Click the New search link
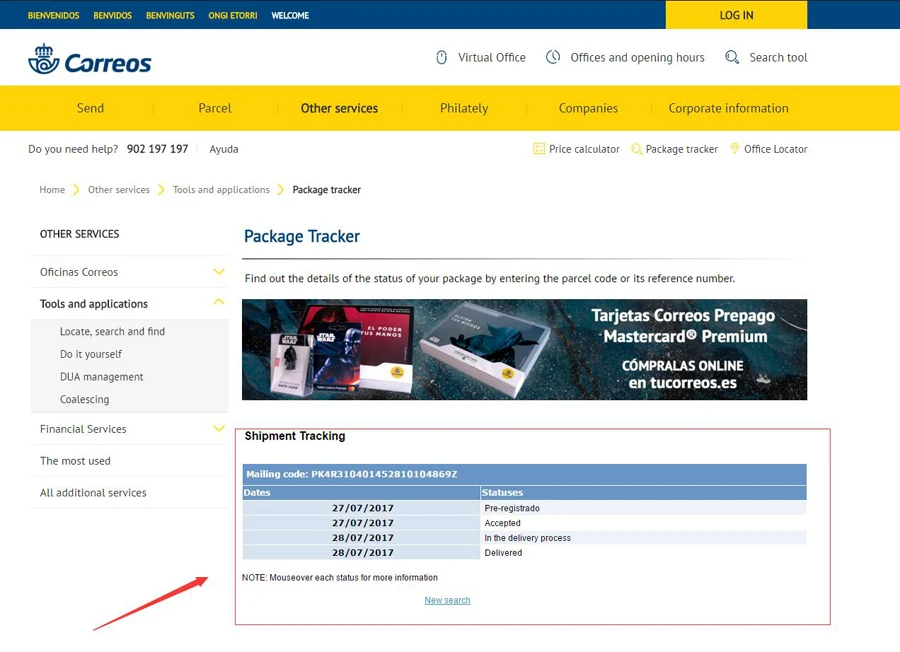 (x=447, y=600)
